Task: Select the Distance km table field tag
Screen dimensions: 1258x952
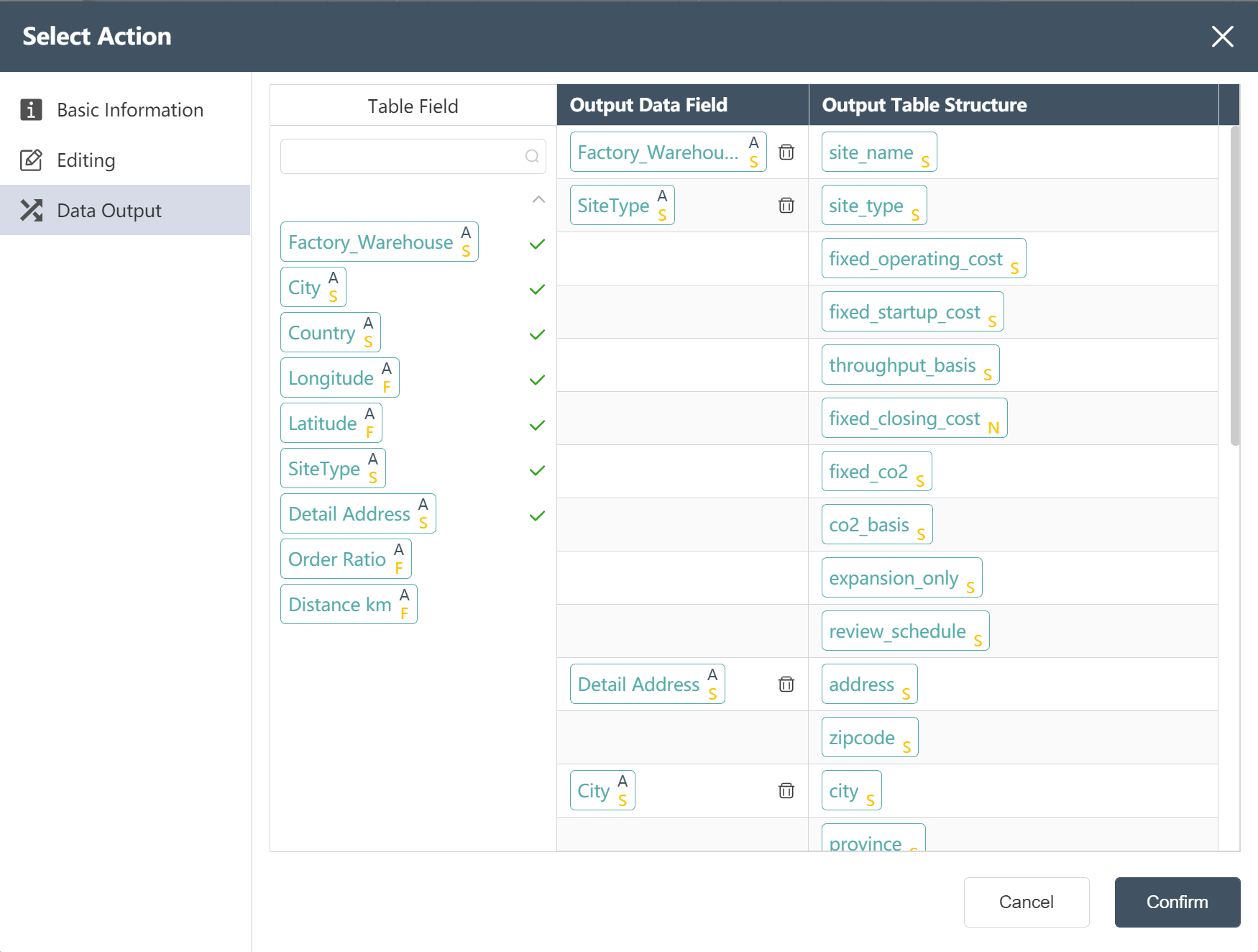Action: [349, 604]
